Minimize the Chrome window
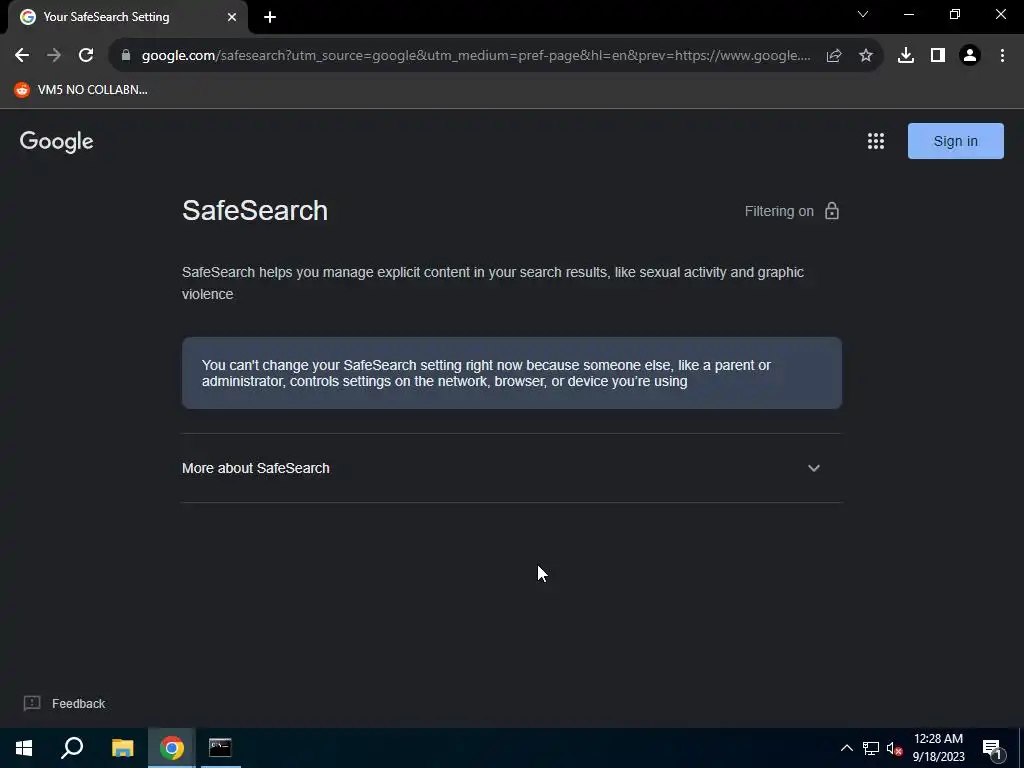The width and height of the screenshot is (1024, 768). pyautogui.click(x=908, y=14)
